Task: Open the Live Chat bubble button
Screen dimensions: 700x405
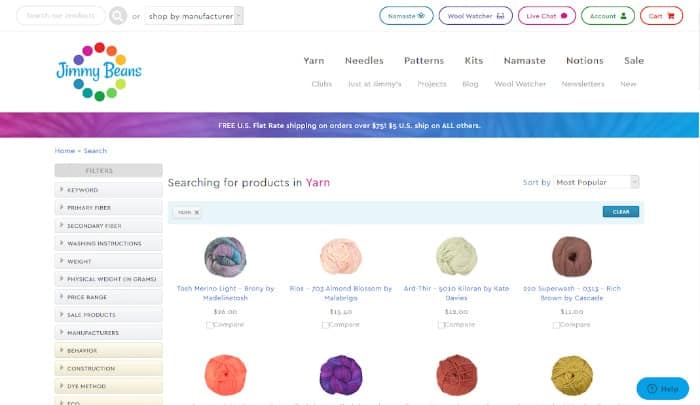Action: click(x=547, y=16)
